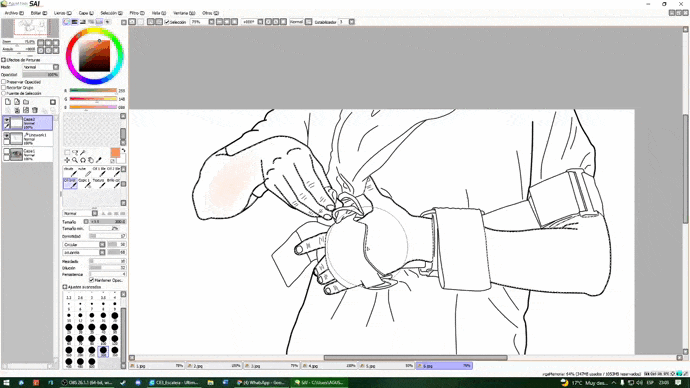Create a new linework layer
Viewport: 690px width, 388px height.
point(17,102)
